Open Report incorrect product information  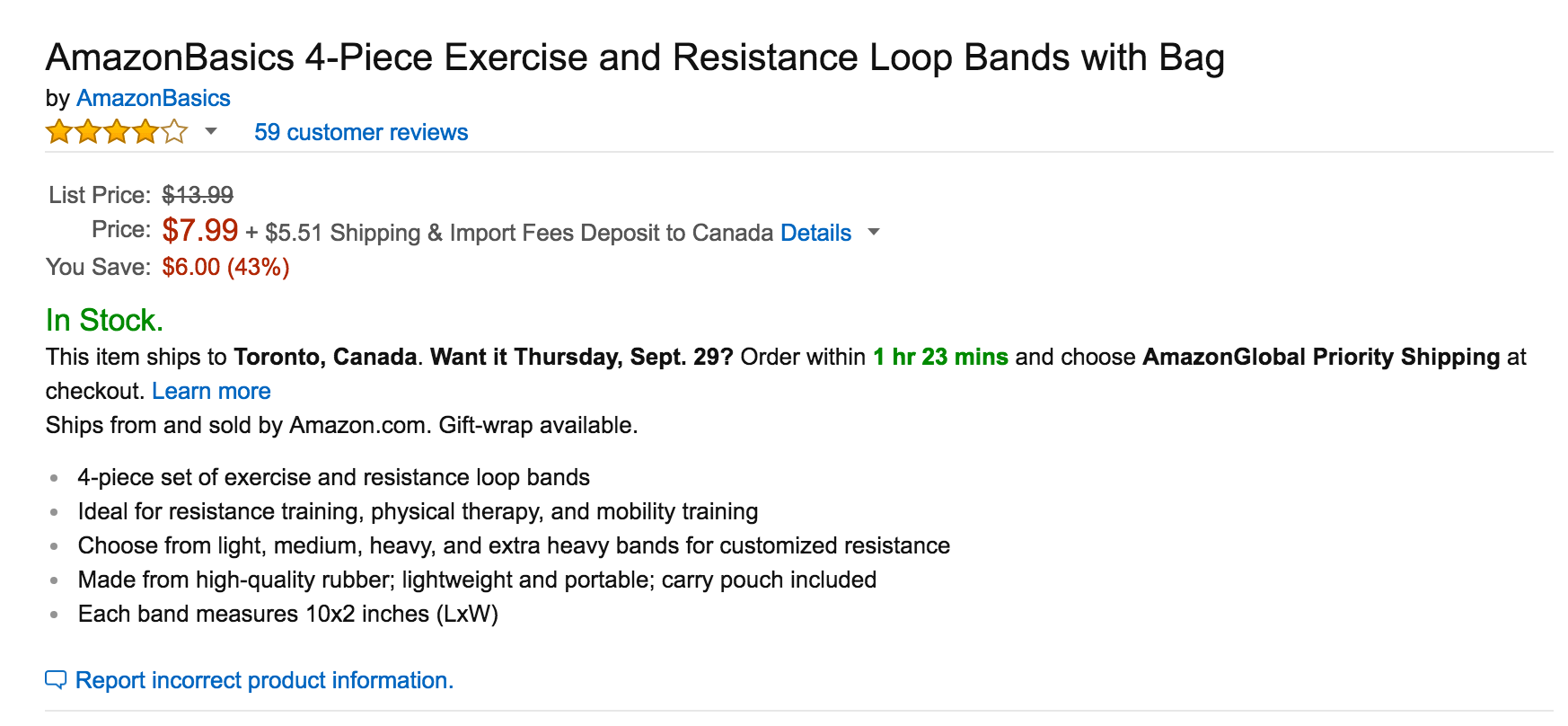coord(266,680)
